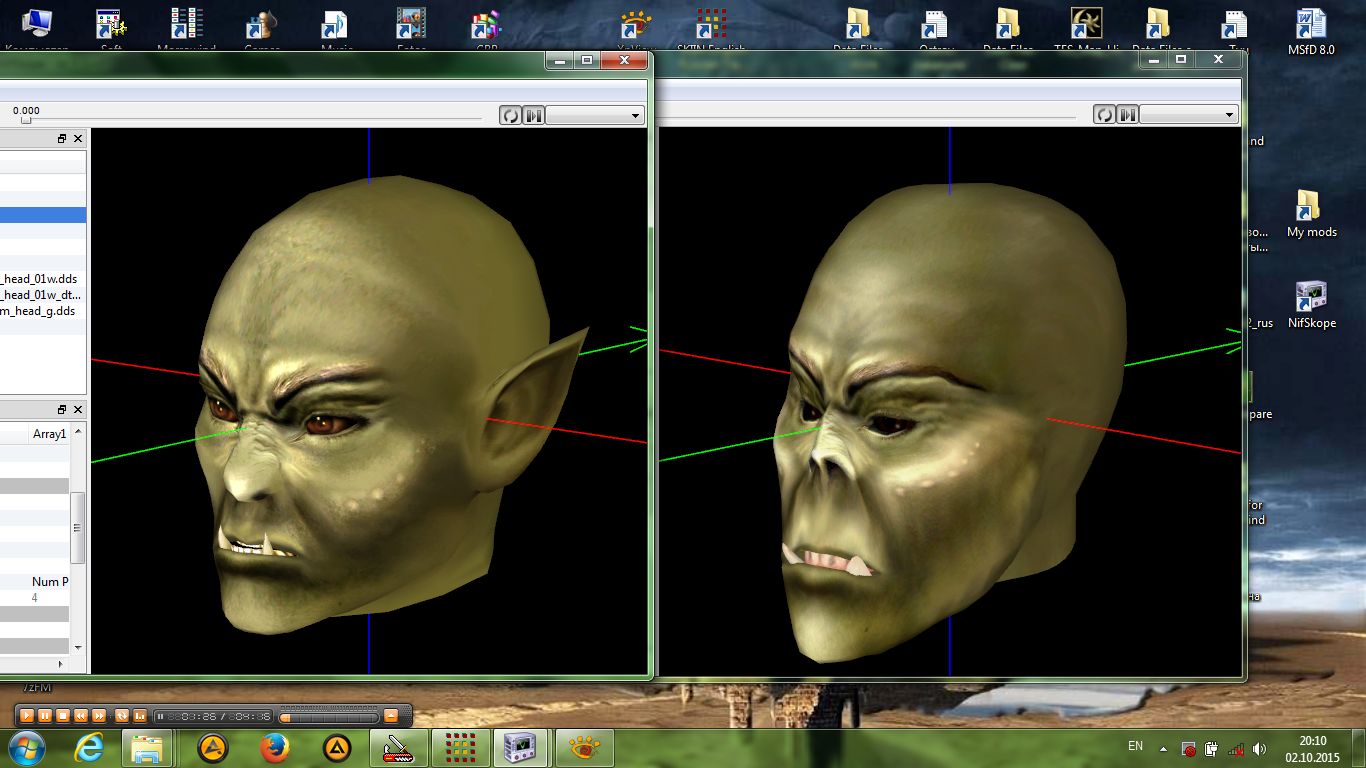This screenshot has height=768, width=1366.
Task: Close the upper left dock panel
Action: (78, 139)
